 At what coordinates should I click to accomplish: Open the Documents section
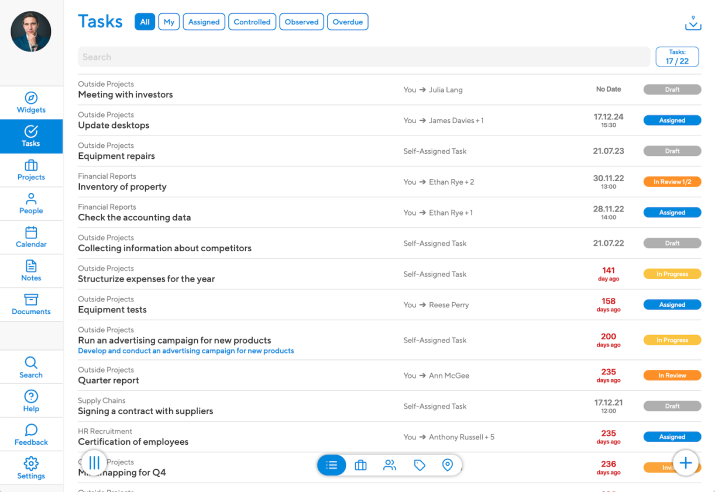(31, 305)
